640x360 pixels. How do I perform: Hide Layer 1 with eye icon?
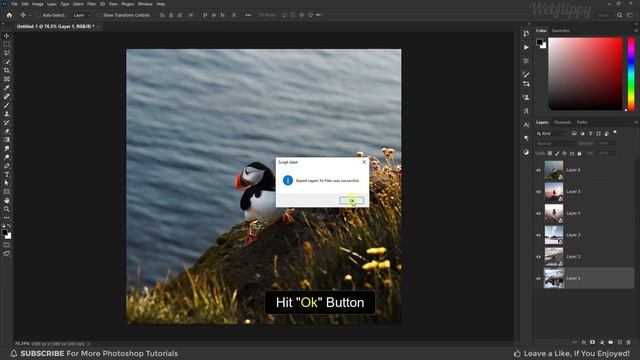coord(538,278)
